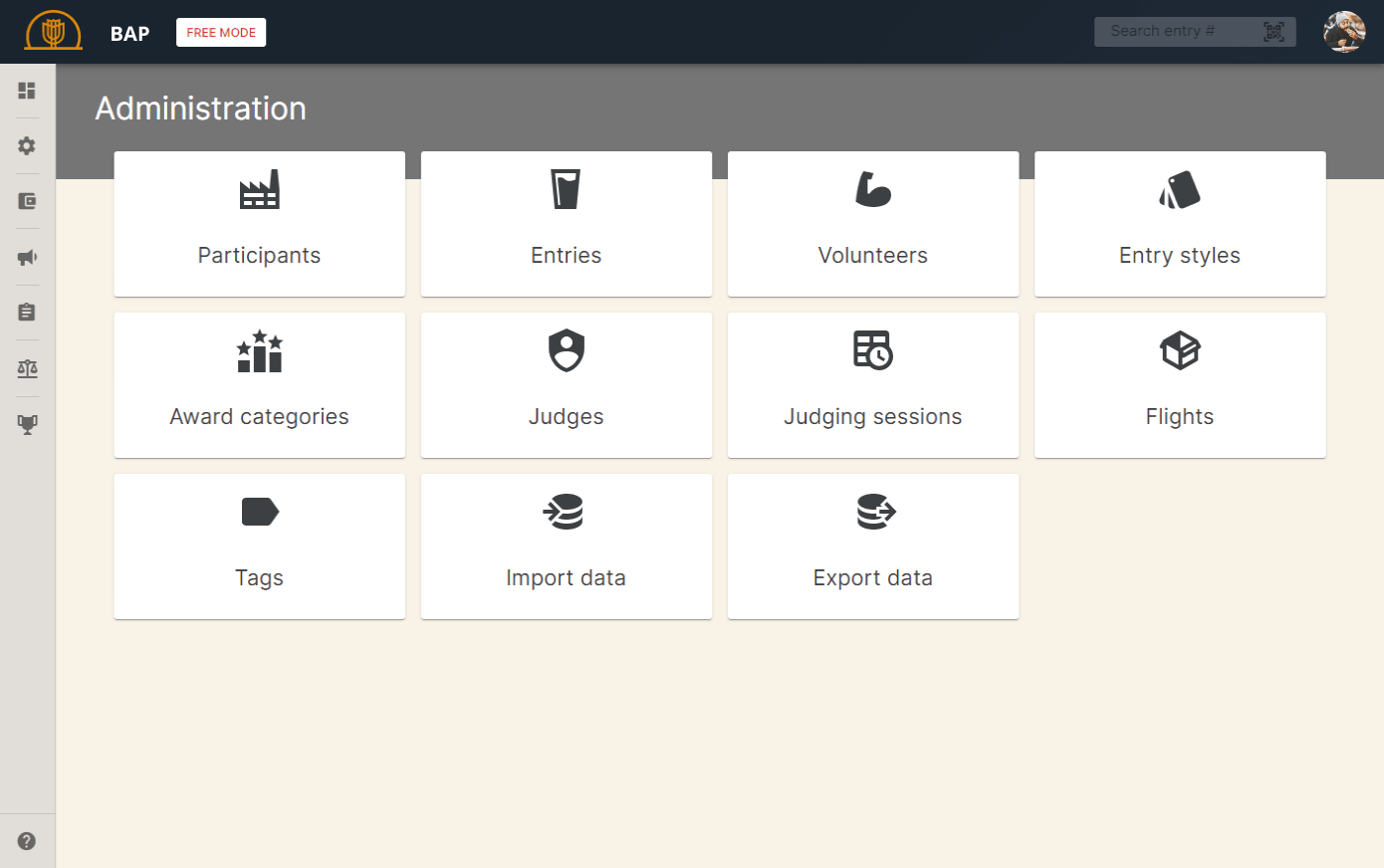Viewport: 1384px width, 868px height.
Task: Click the settings gear sidebar icon
Action: 27,146
